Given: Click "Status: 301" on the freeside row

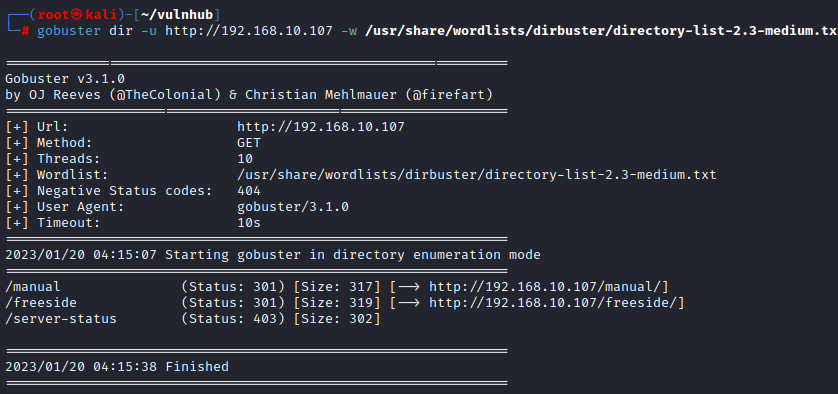Looking at the screenshot, I should [233, 303].
